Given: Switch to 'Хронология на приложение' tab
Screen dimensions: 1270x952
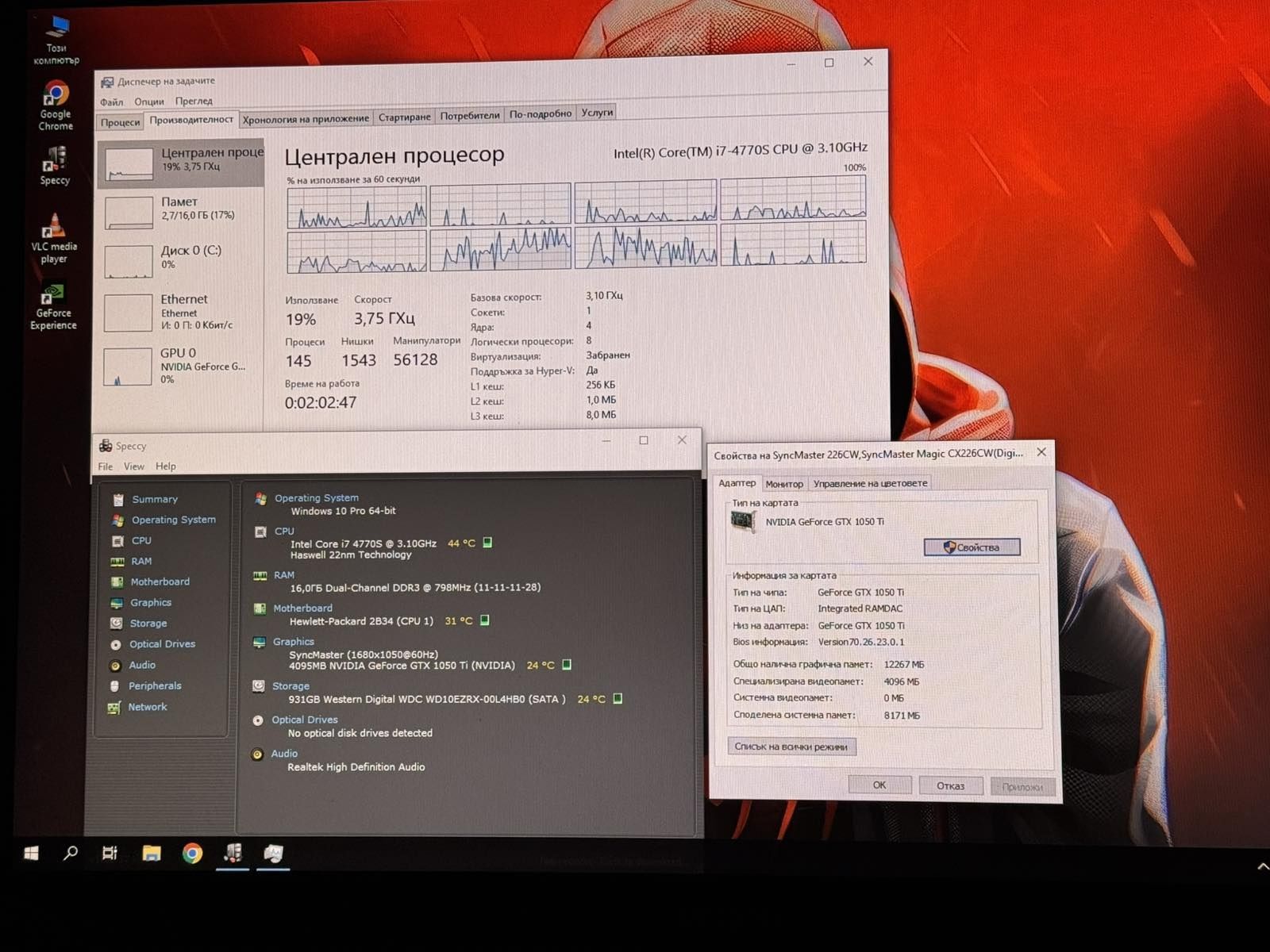Looking at the screenshot, I should pos(306,119).
